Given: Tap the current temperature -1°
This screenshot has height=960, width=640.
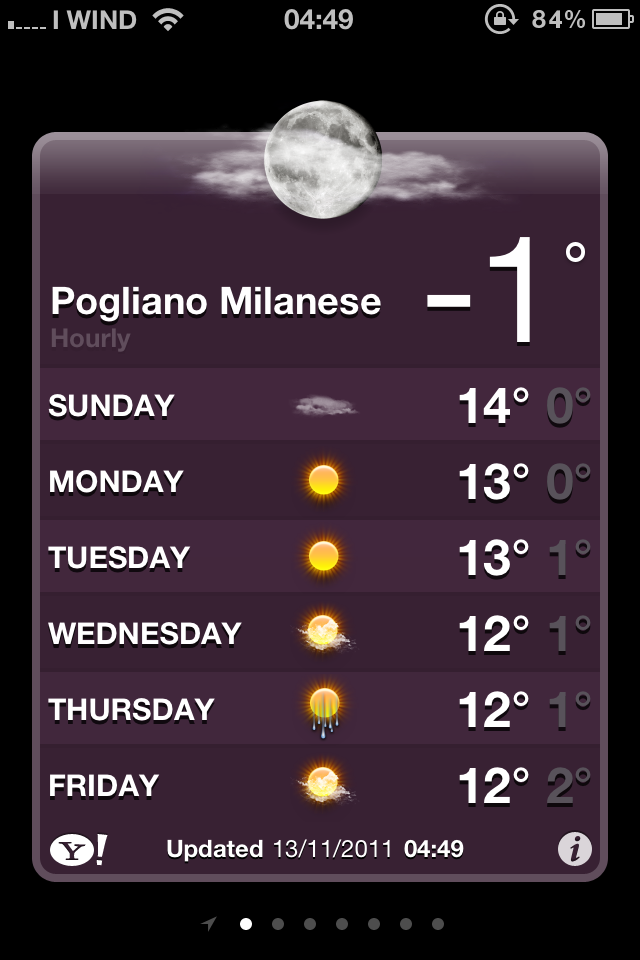Looking at the screenshot, I should point(506,291).
